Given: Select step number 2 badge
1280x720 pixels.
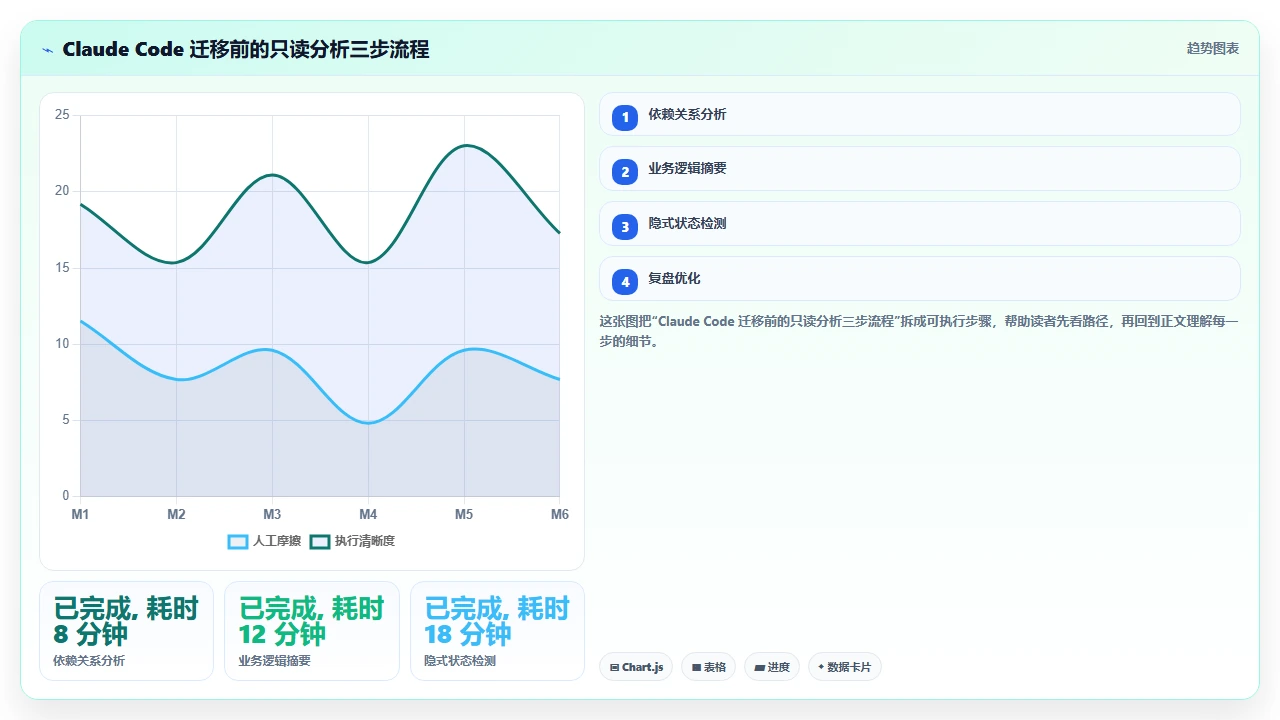Looking at the screenshot, I should (x=625, y=171).
